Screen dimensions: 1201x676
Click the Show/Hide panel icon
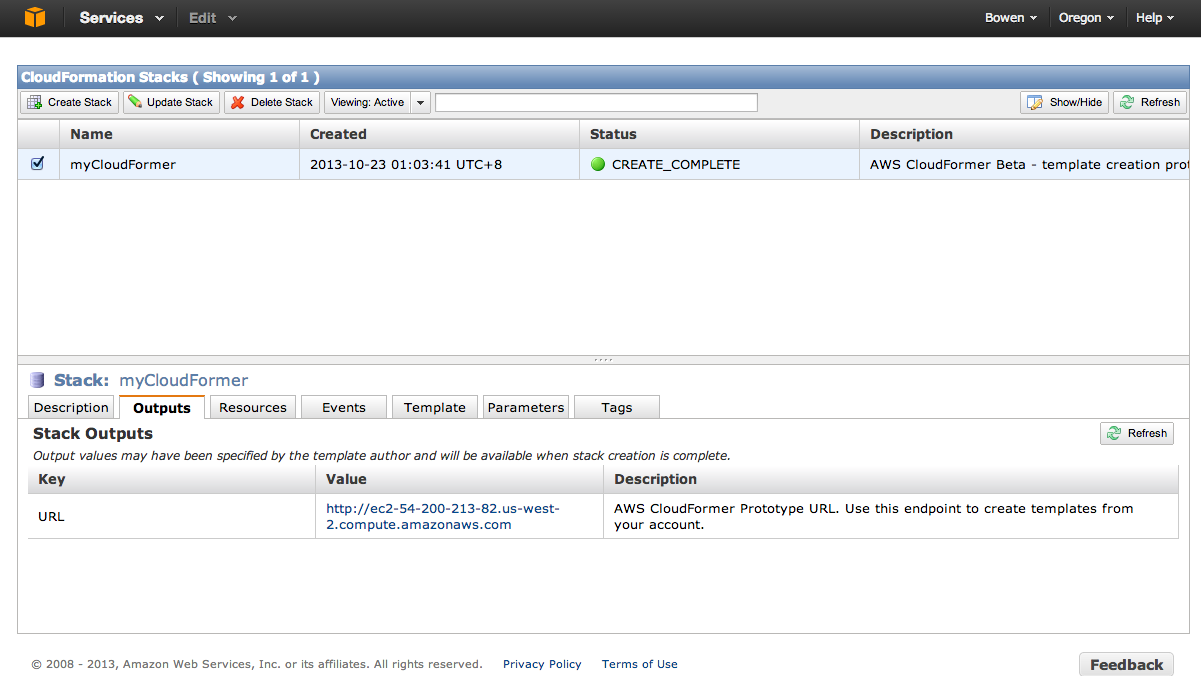pyautogui.click(x=1035, y=102)
